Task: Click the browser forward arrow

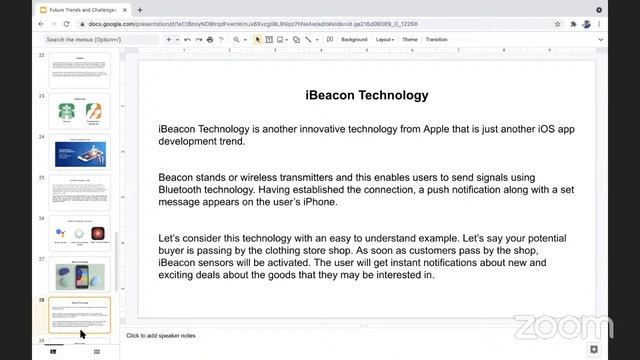Action: pyautogui.click(x=53, y=24)
